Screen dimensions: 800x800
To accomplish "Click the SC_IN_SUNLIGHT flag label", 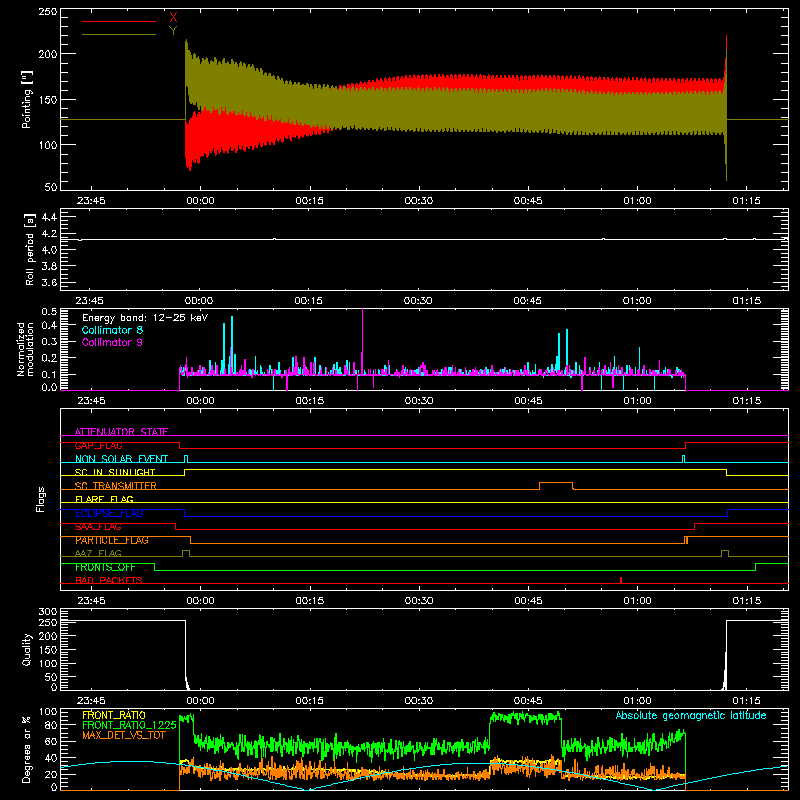I will pos(115,472).
